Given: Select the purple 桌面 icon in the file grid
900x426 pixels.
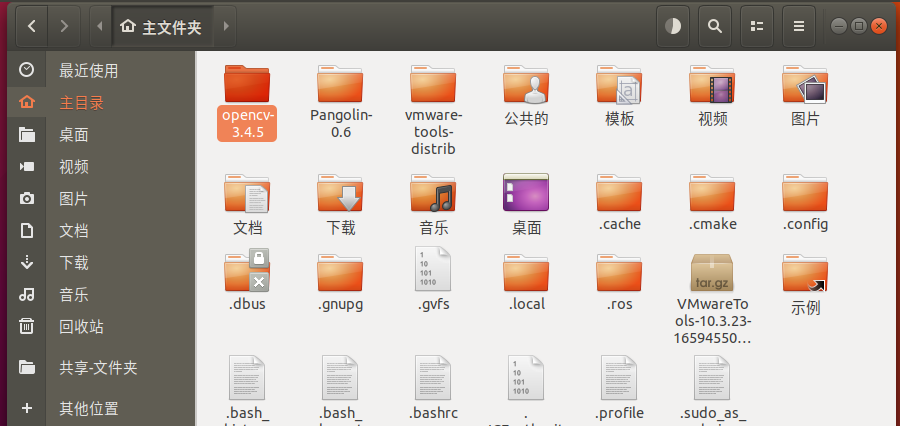Looking at the screenshot, I should click(526, 192).
